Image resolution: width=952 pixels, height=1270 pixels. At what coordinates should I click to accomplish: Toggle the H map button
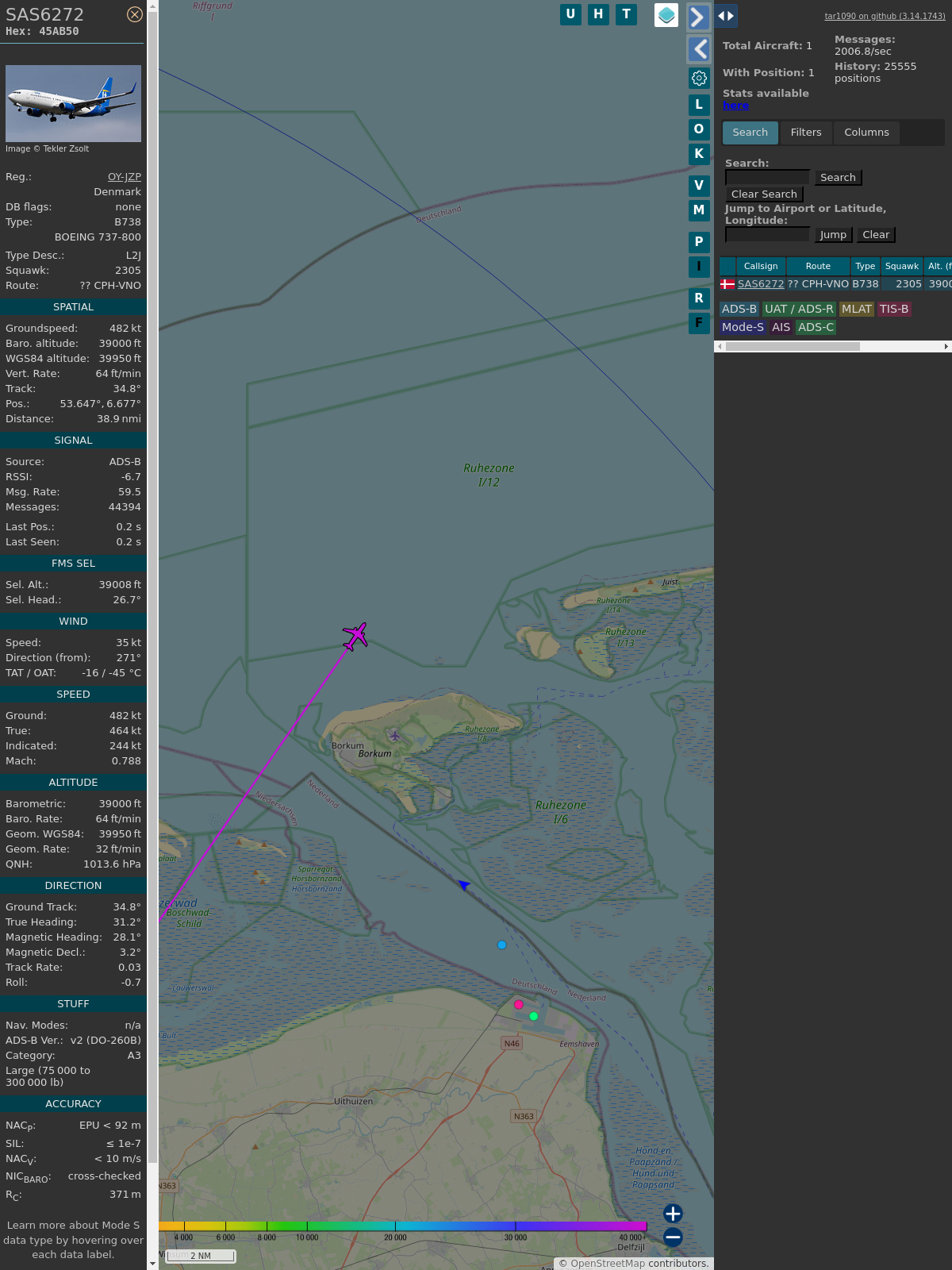point(598,14)
